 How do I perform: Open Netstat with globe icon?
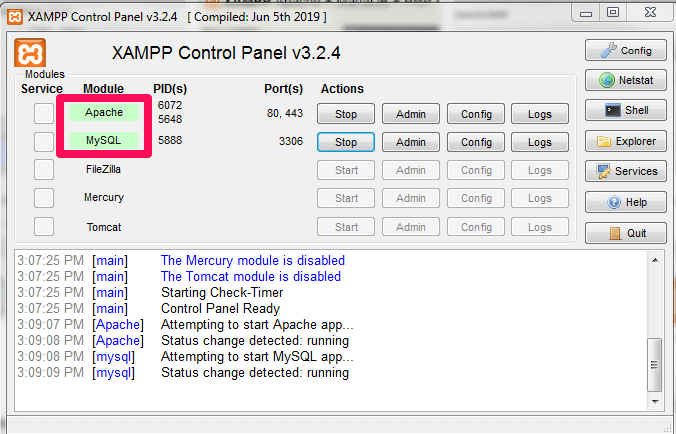pos(625,80)
